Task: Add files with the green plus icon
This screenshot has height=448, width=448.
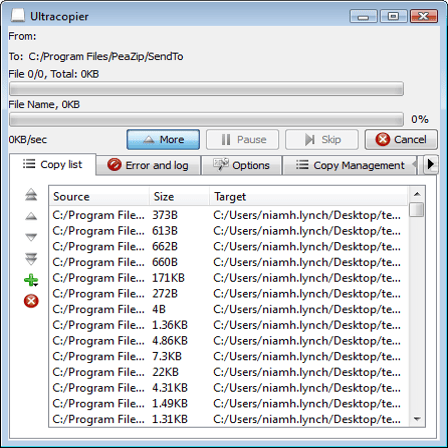Action: 31,280
